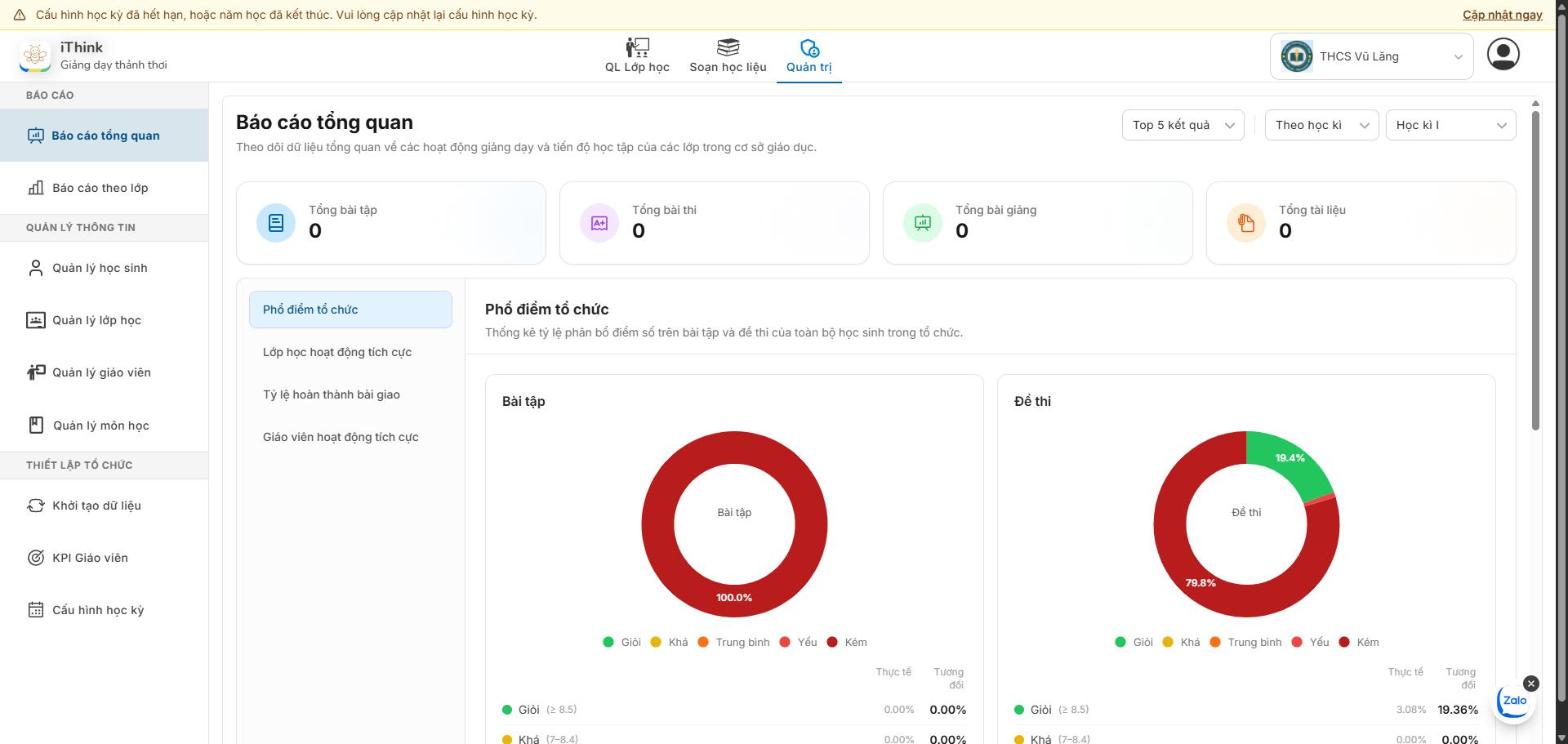The width and height of the screenshot is (1568, 744).
Task: Click the warning icon in top banner
Action: click(19, 15)
